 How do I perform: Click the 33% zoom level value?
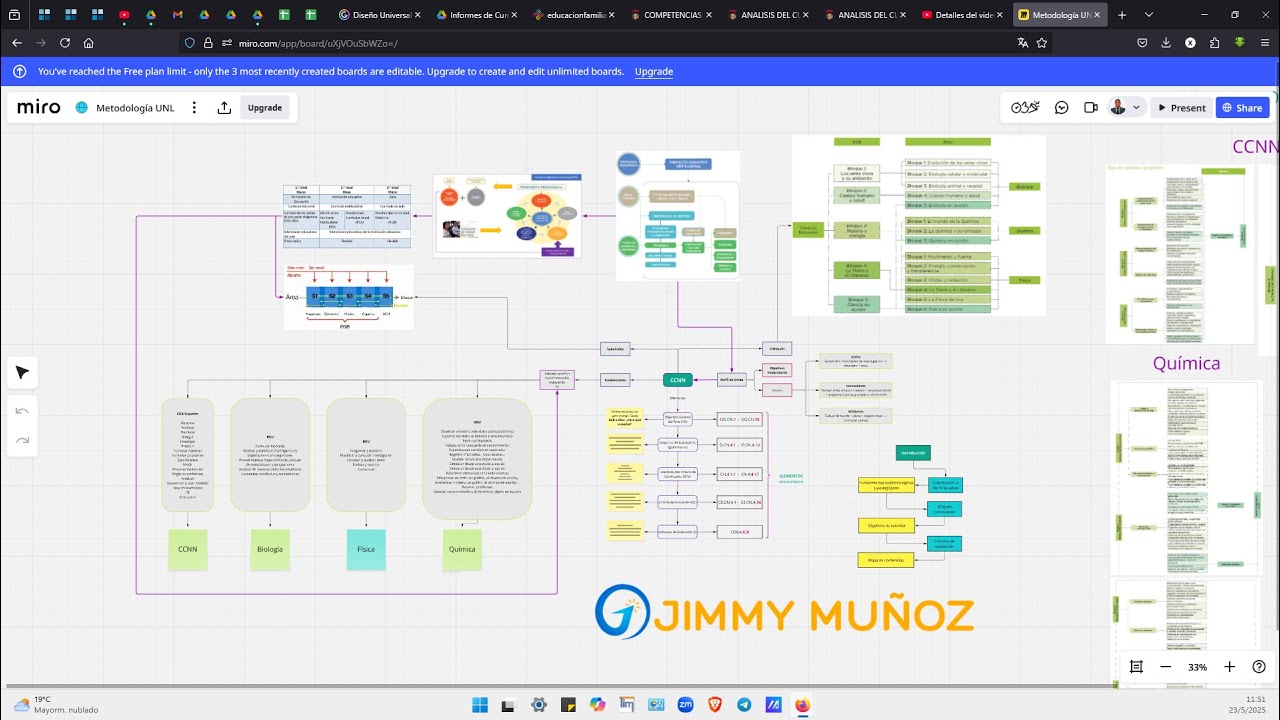click(1197, 667)
